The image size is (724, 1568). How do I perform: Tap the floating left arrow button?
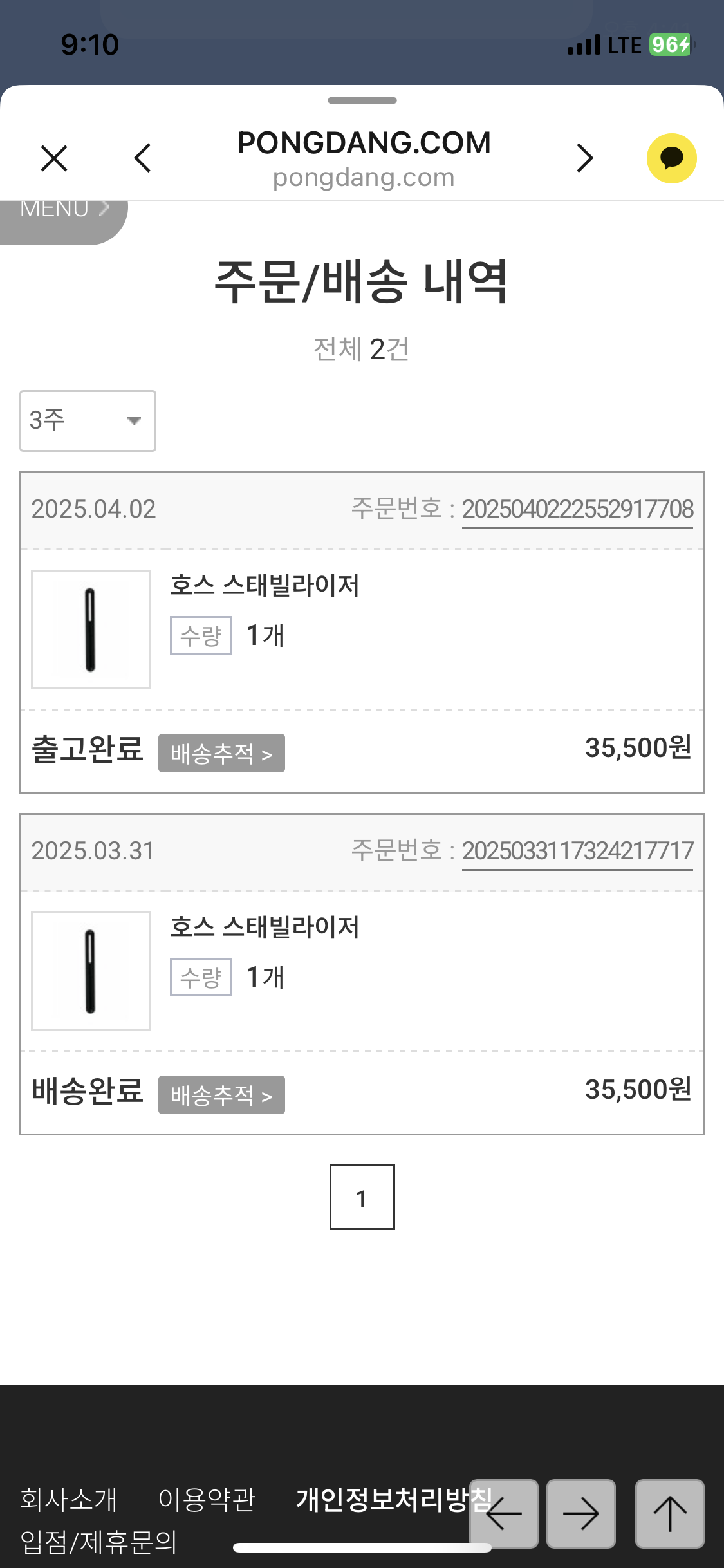(x=504, y=1514)
